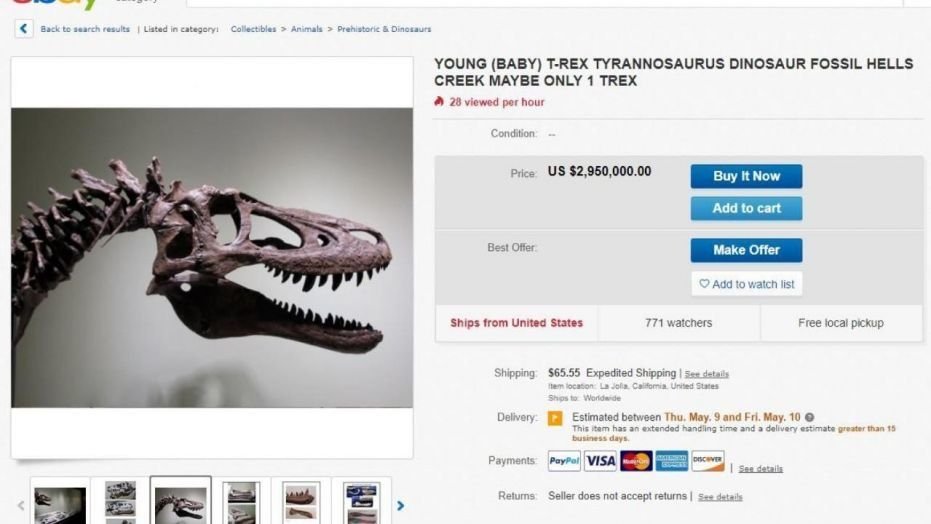Viewport: 931px width, 524px height.
Task: Select the first skeleton thumbnail
Action: click(x=60, y=502)
